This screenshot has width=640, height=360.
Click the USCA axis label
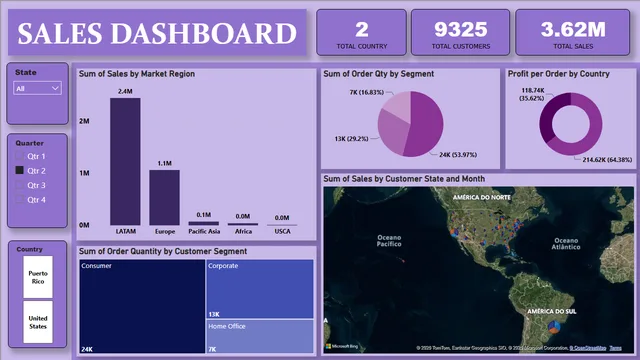[x=282, y=231]
